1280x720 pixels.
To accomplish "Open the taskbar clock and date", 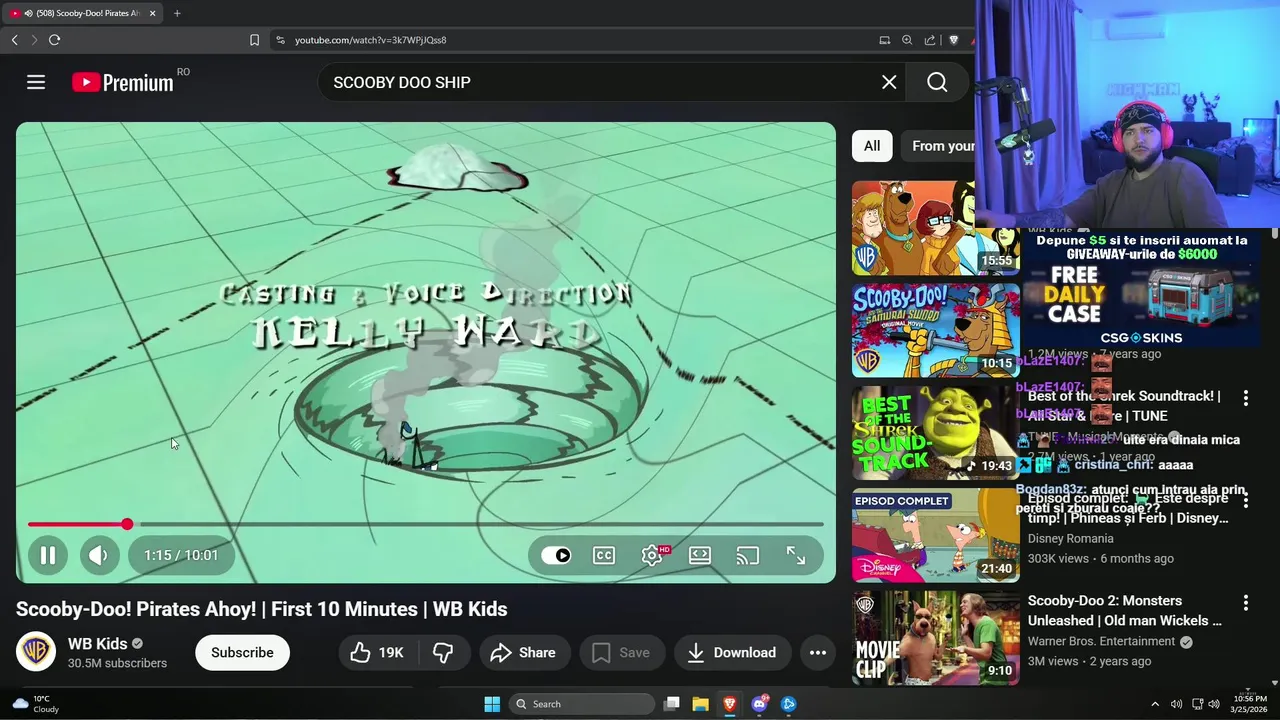I will (x=1250, y=704).
